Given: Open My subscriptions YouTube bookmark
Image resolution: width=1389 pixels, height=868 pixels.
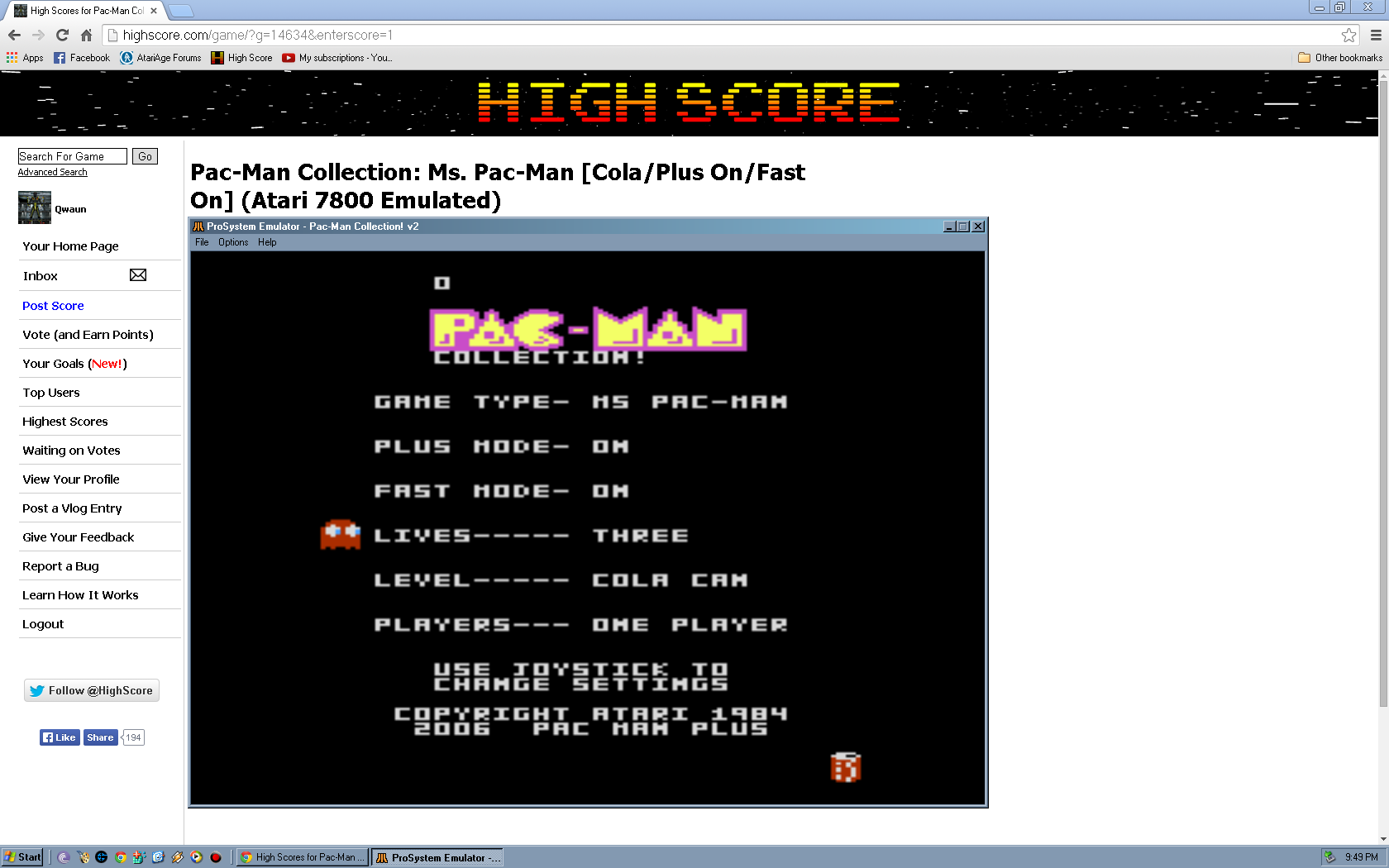Looking at the screenshot, I should coord(337,58).
